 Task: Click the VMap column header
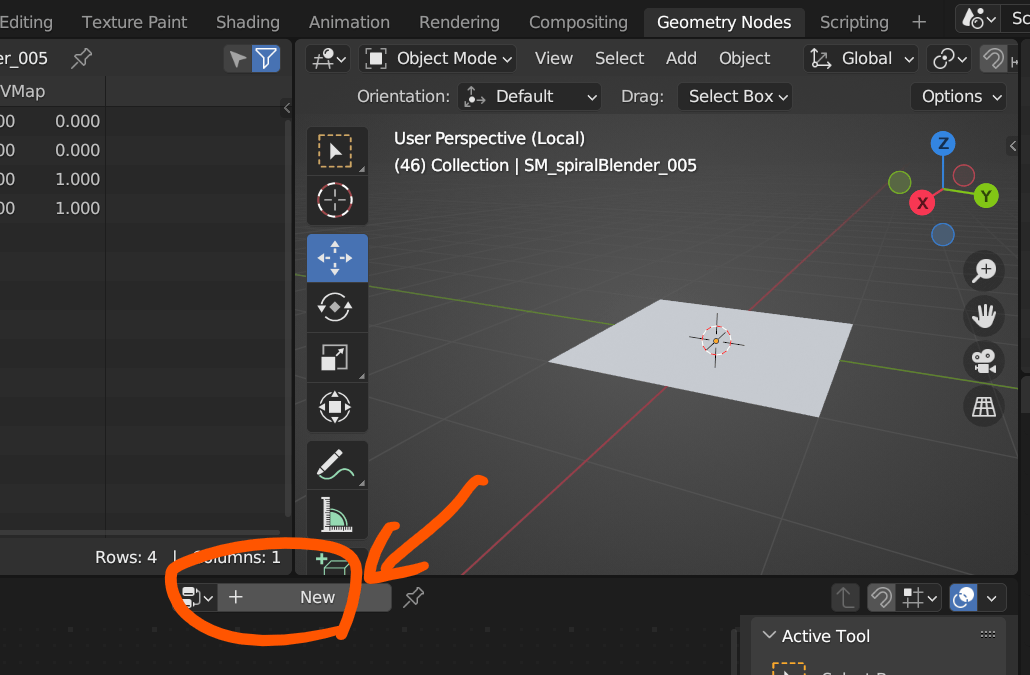coord(23,91)
